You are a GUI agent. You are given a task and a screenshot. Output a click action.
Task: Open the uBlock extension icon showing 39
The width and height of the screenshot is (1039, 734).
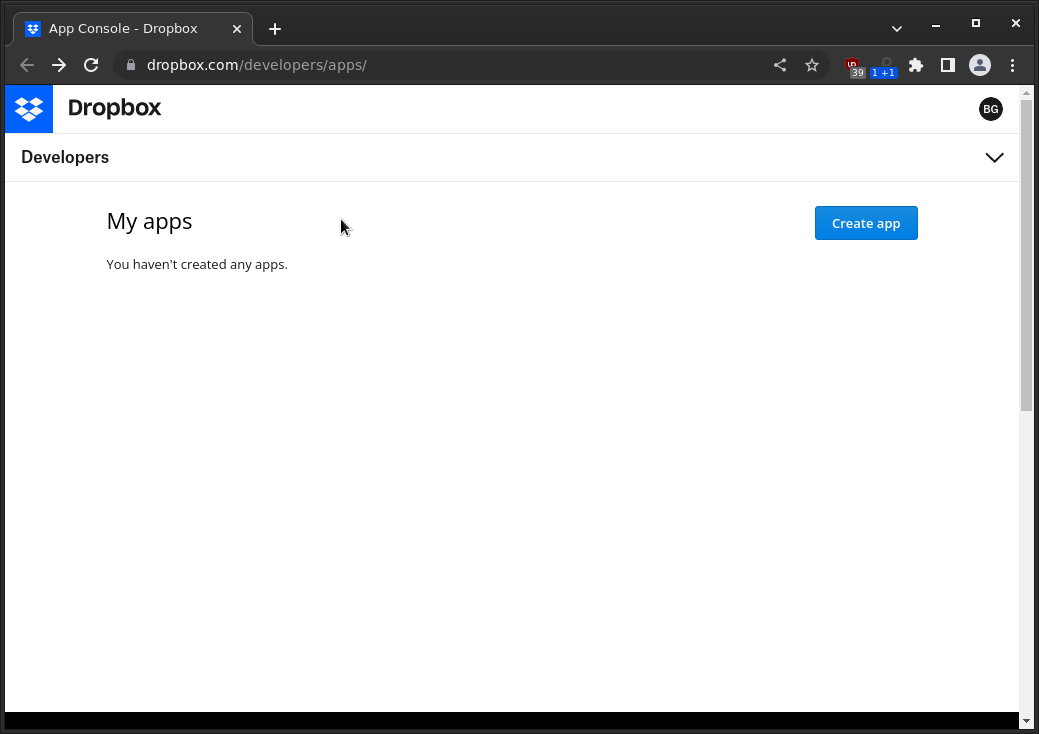pos(854,67)
